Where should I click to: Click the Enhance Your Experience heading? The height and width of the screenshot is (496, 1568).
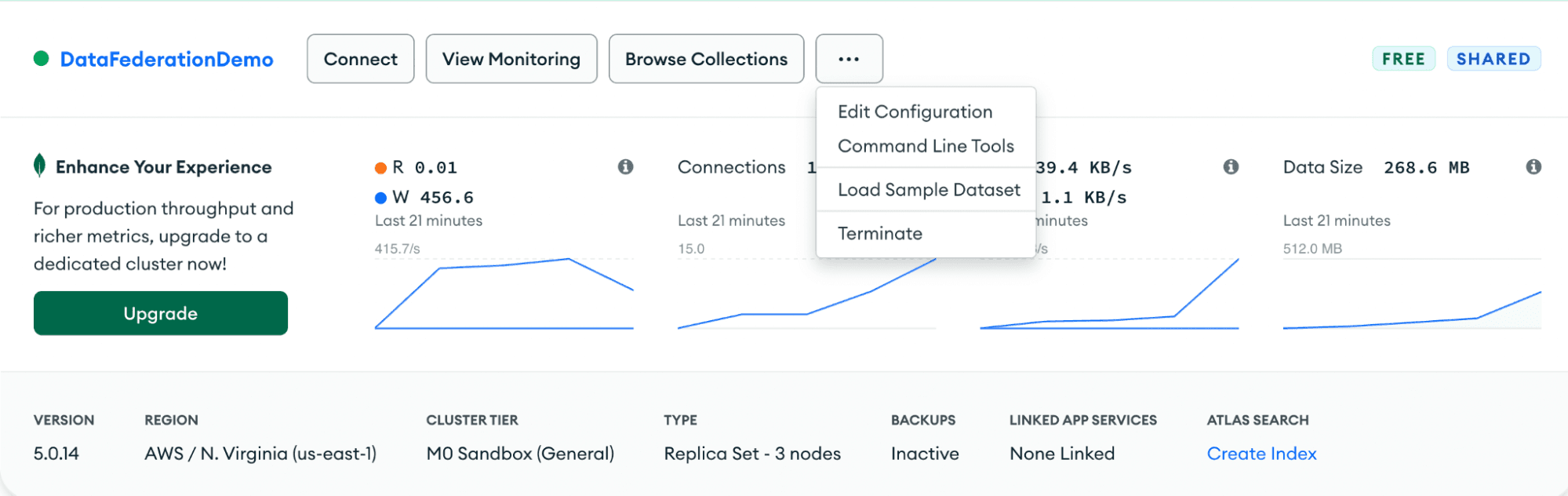[x=163, y=167]
